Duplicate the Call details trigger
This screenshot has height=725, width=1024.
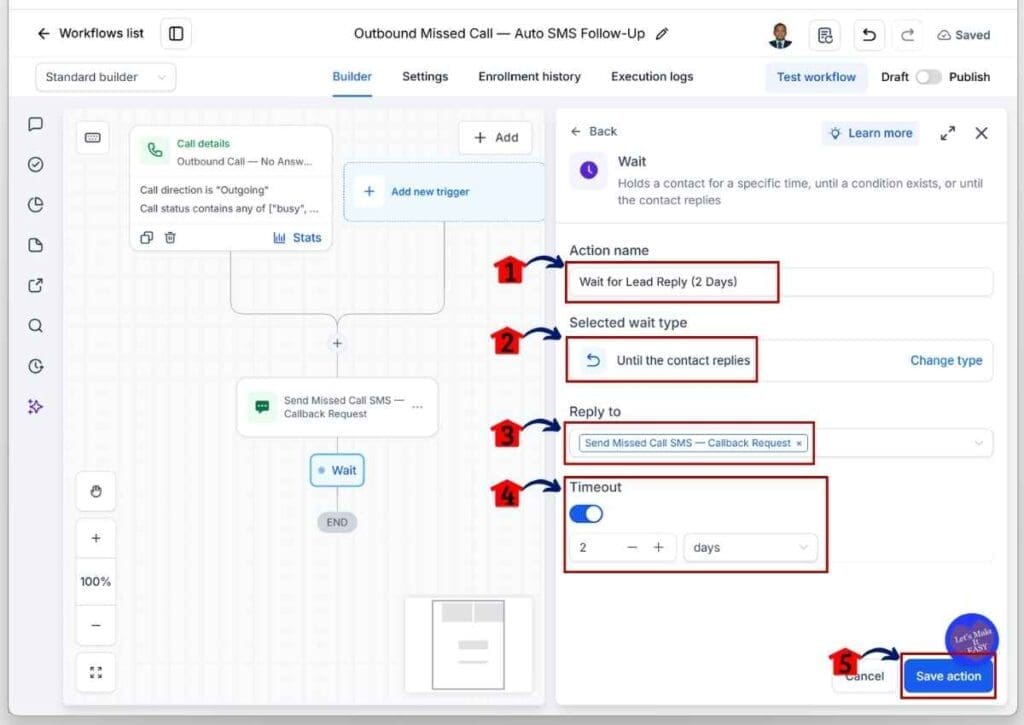(147, 238)
